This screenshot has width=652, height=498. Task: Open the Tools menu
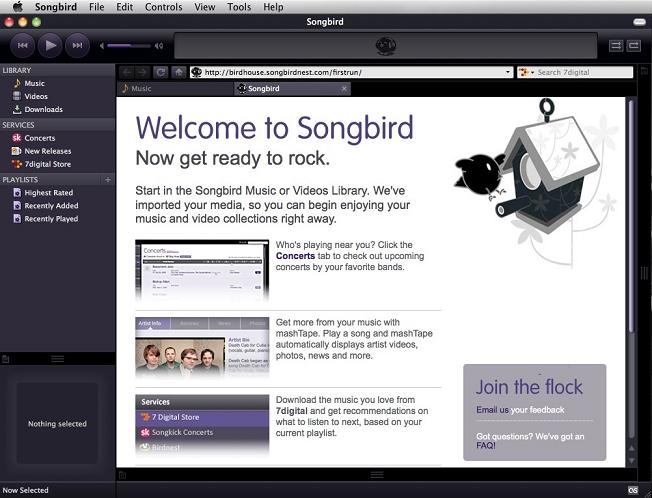[x=239, y=7]
